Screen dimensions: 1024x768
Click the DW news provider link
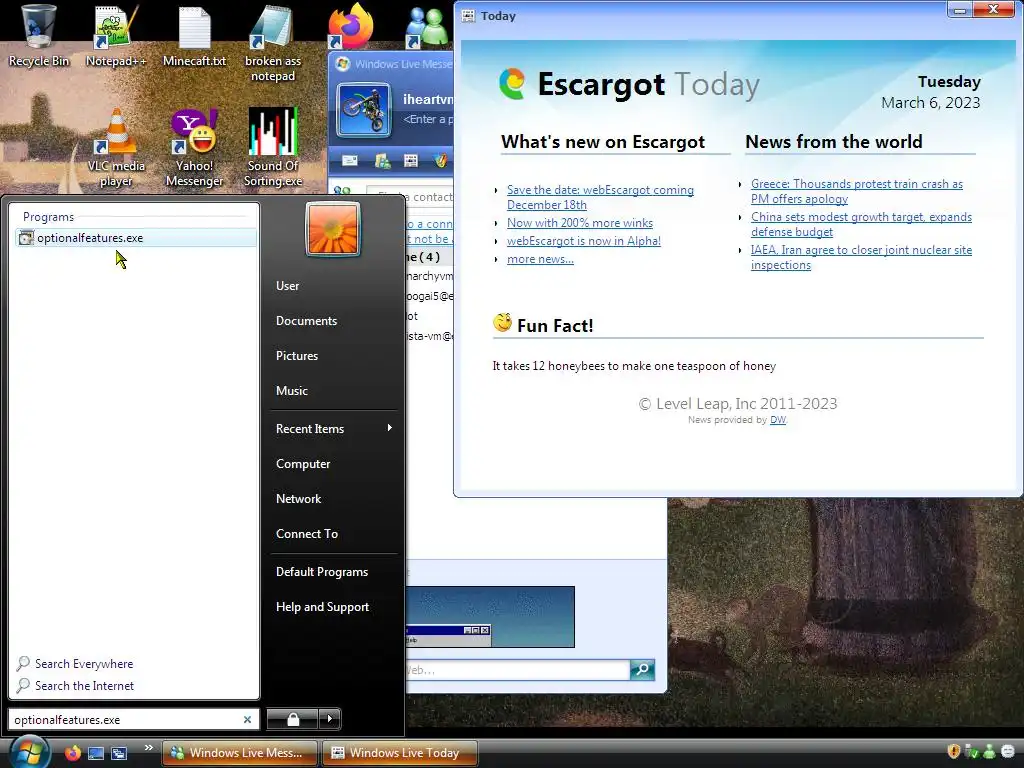point(778,420)
